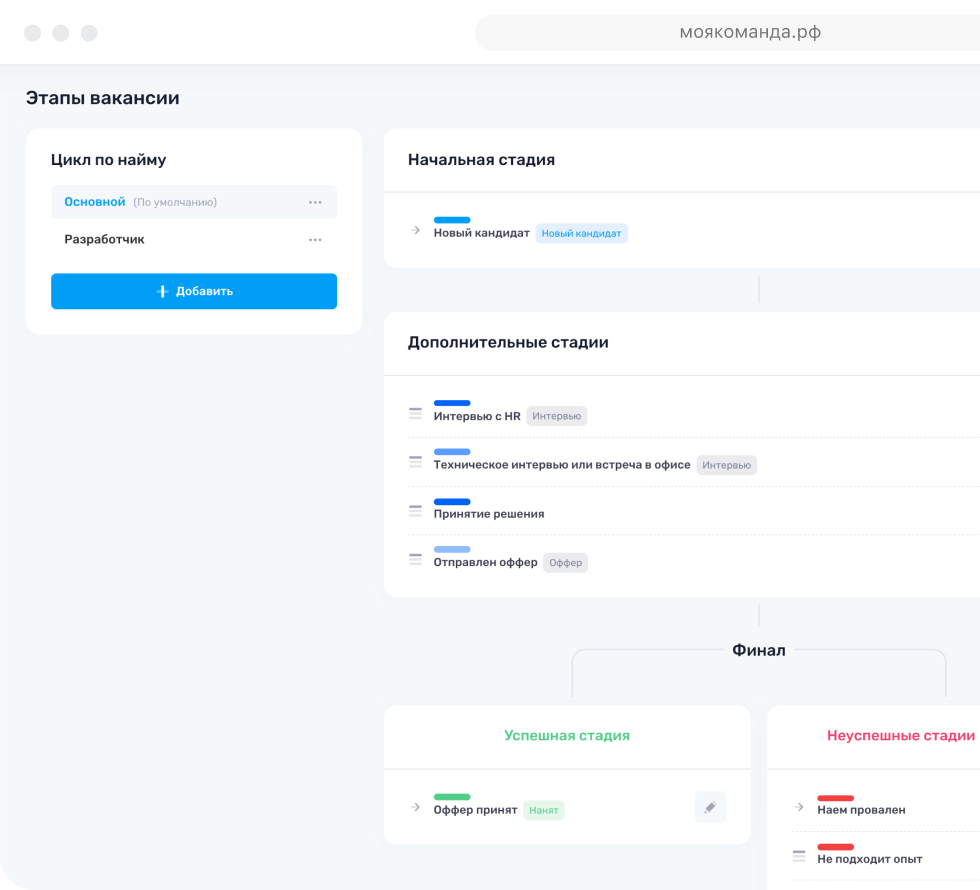Click the arrow icon beside Наем провален
This screenshot has width=980, height=890.
coord(799,808)
